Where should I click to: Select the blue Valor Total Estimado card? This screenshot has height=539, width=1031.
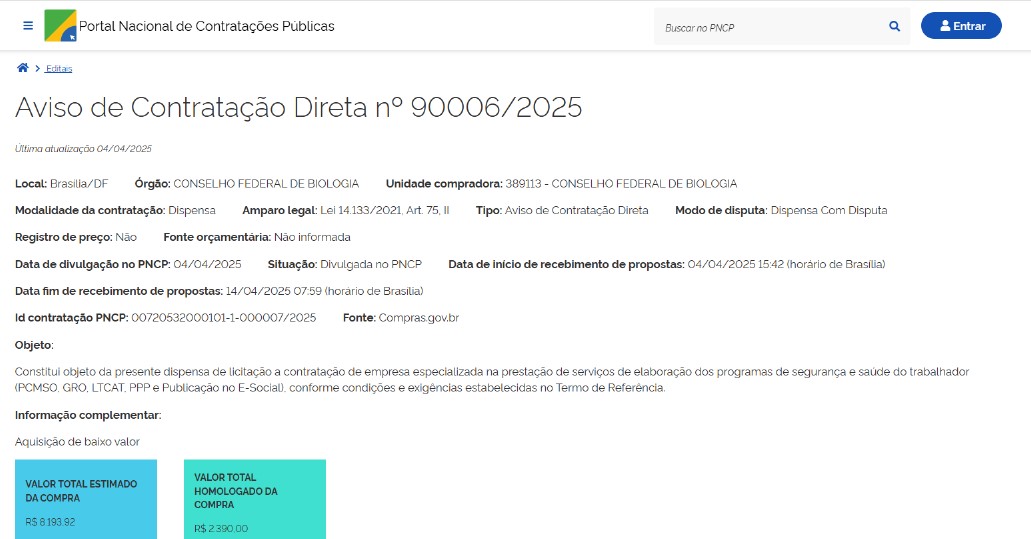tap(86, 499)
